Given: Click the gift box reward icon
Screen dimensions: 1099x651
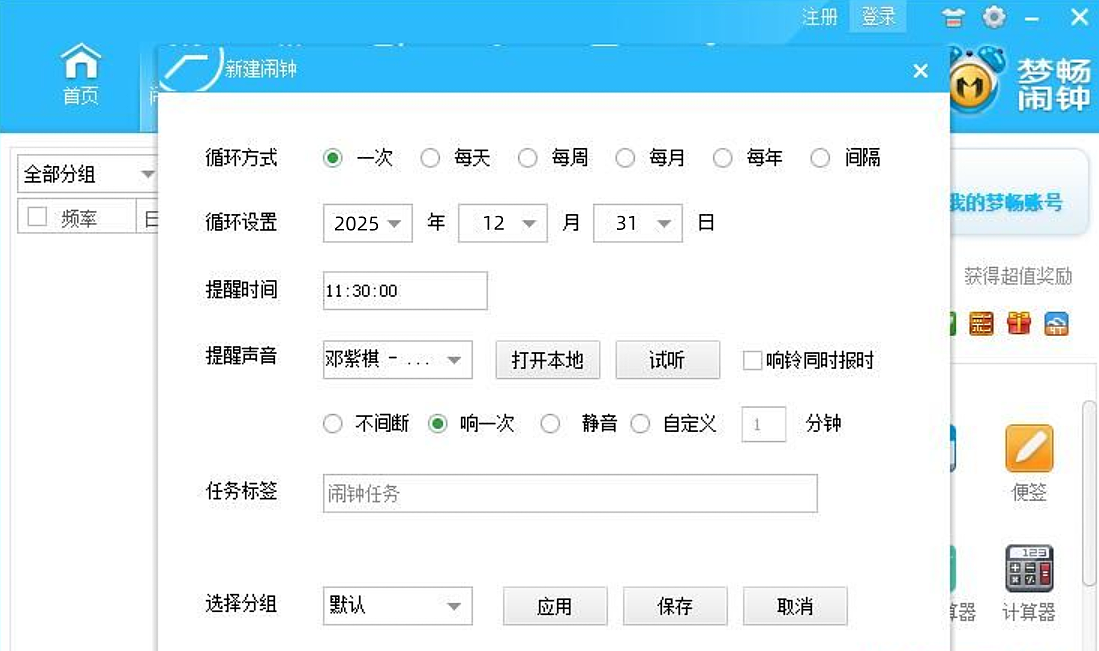Looking at the screenshot, I should tap(1019, 323).
